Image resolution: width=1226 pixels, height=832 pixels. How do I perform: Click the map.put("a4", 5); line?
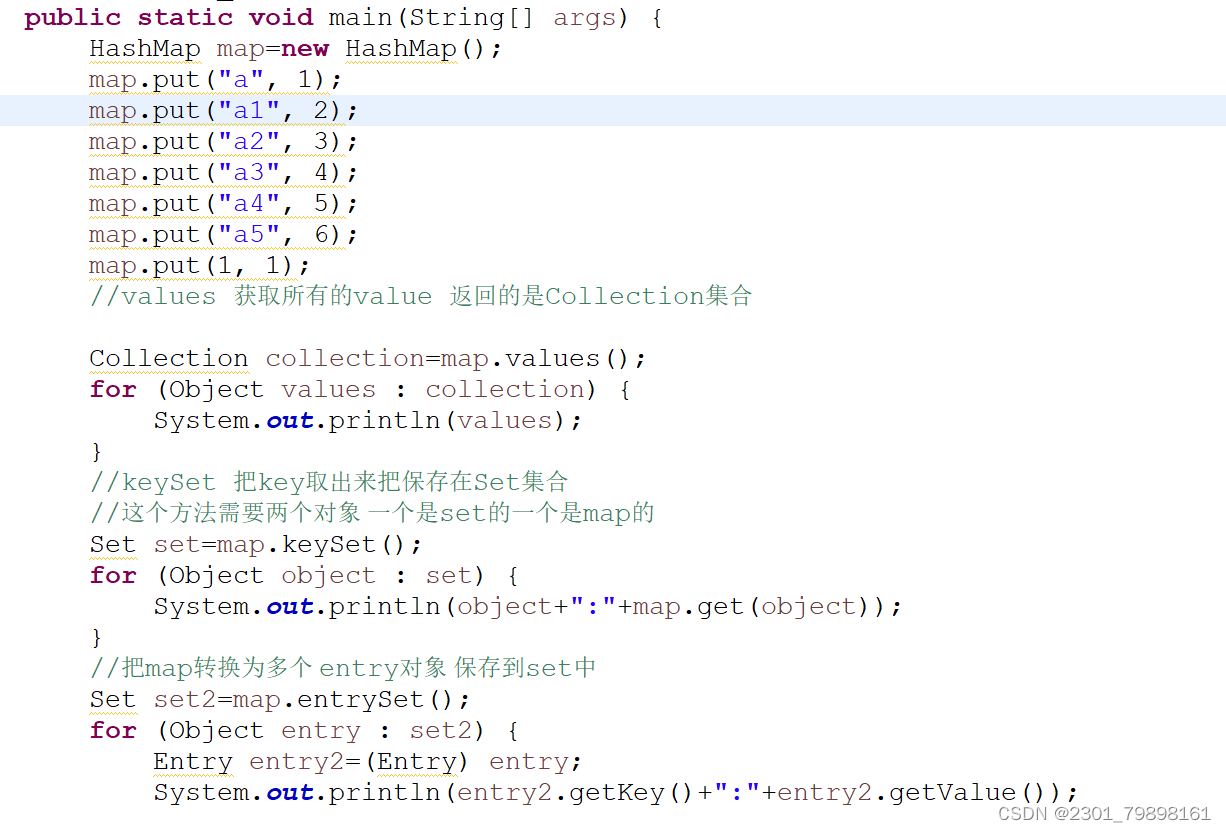[x=224, y=204]
